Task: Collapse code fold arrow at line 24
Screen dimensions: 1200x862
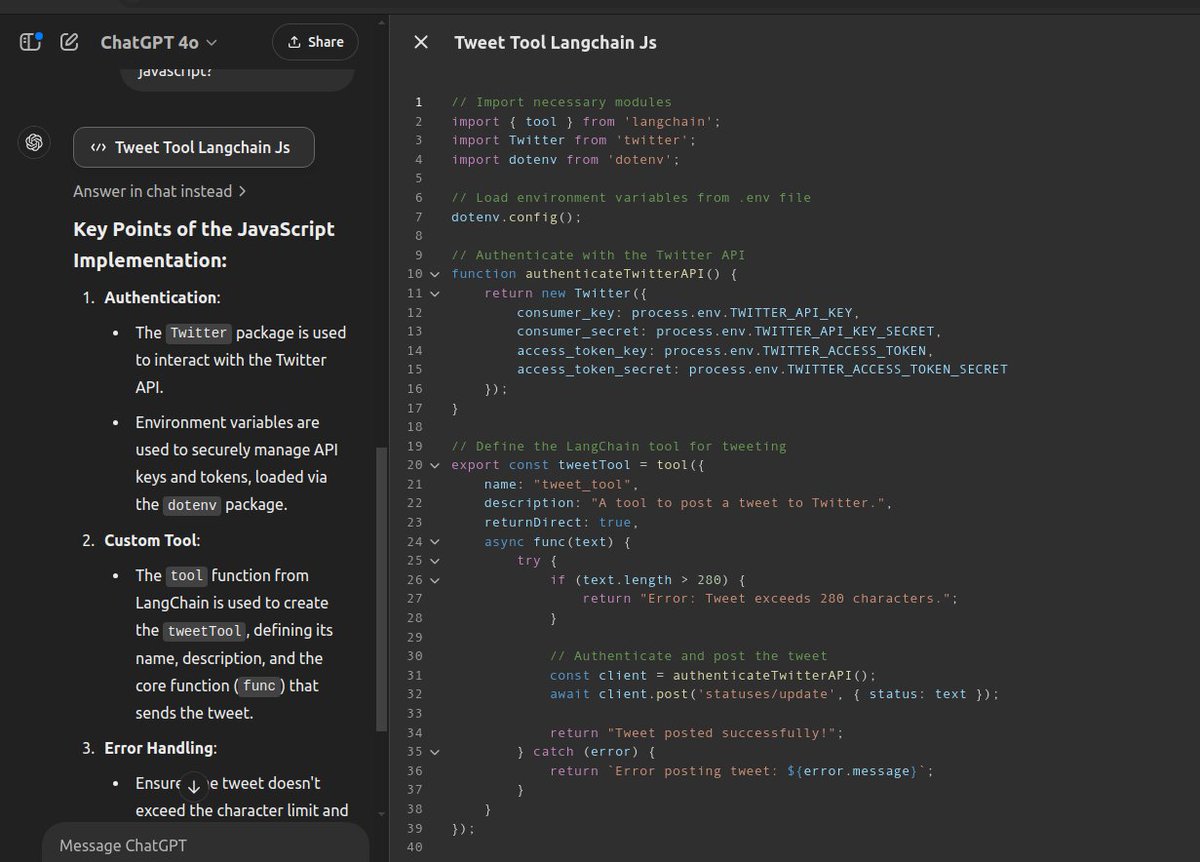Action: [434, 542]
